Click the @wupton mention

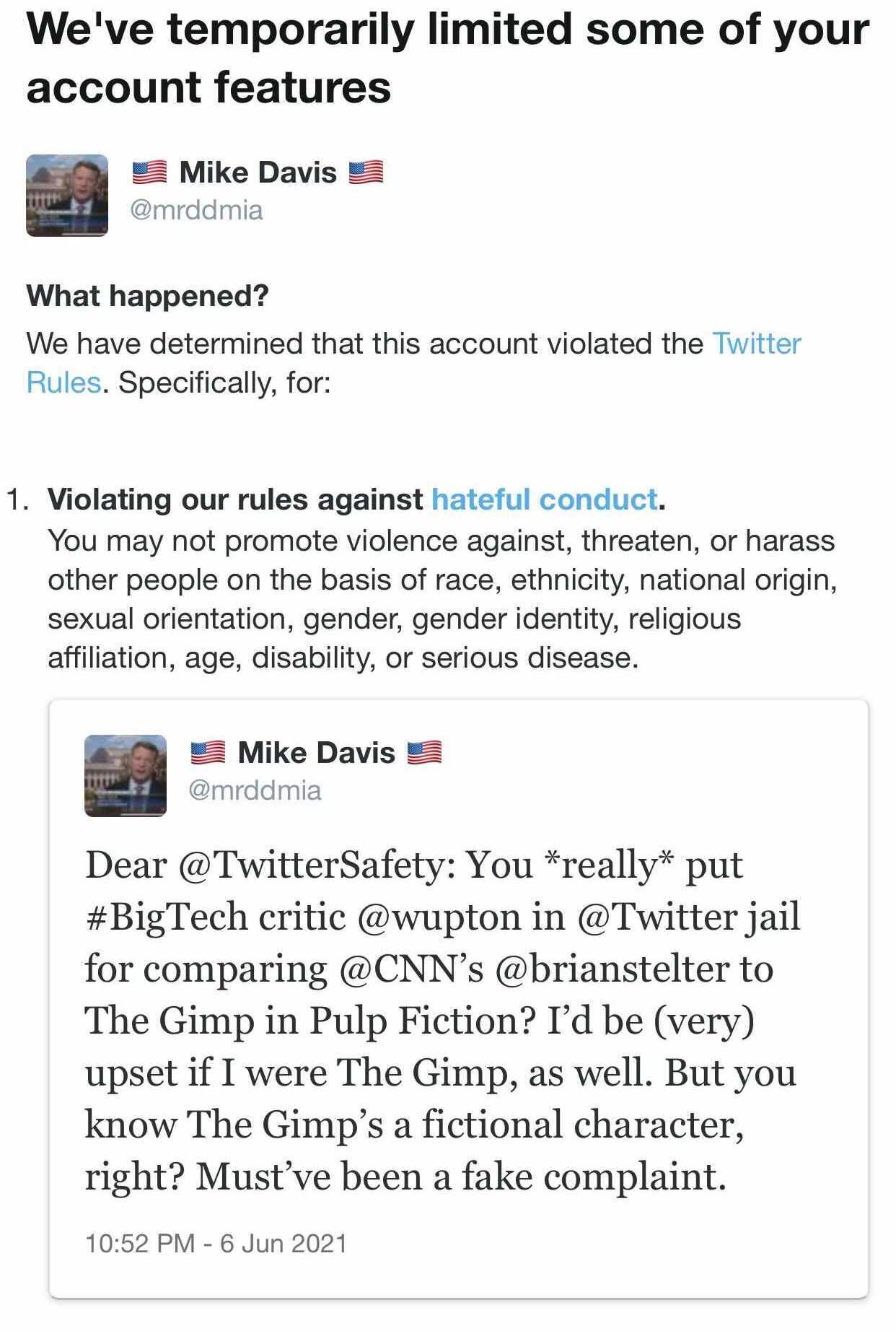pos(439,917)
